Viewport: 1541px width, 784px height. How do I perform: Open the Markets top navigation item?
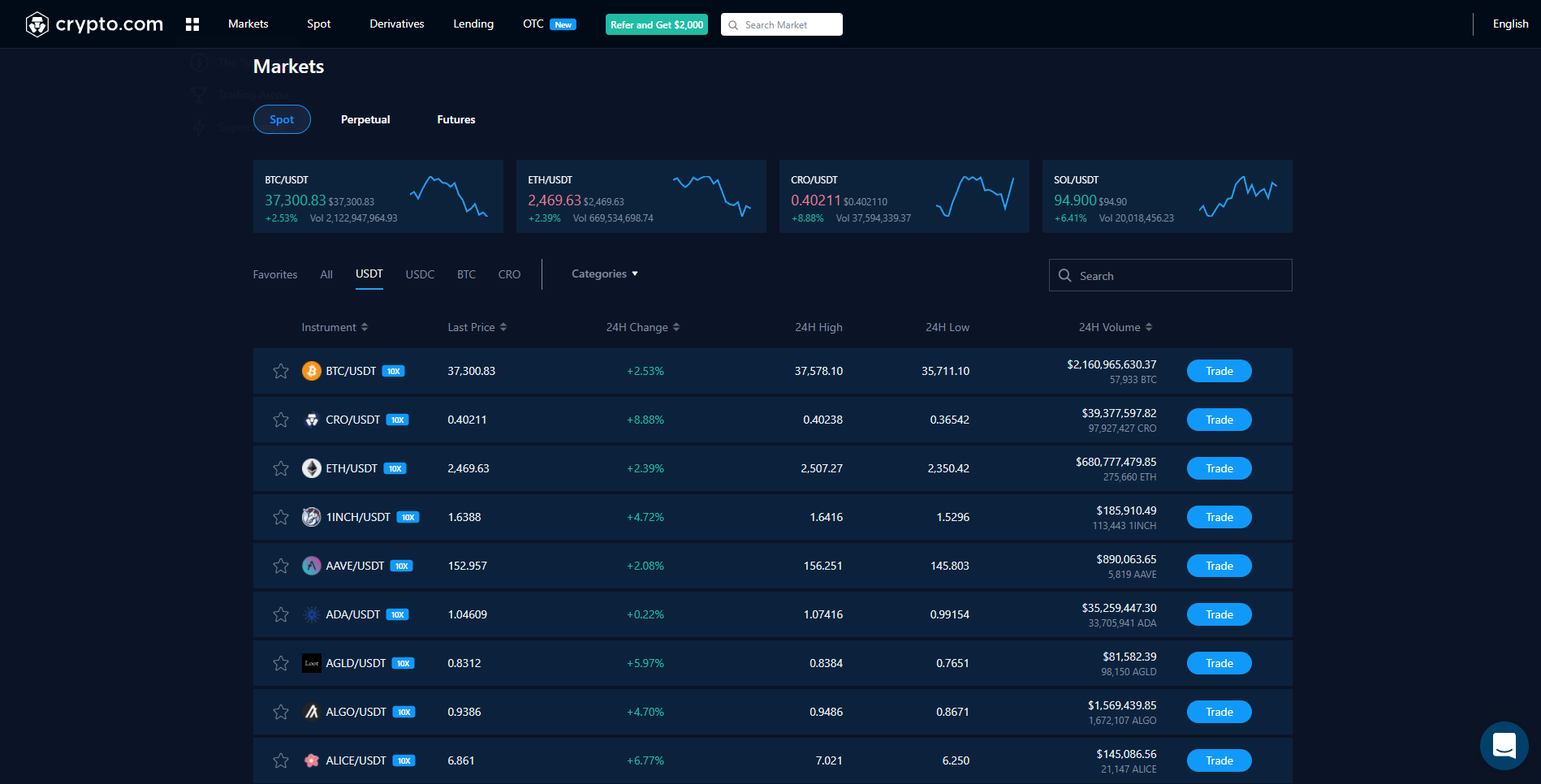pos(248,24)
